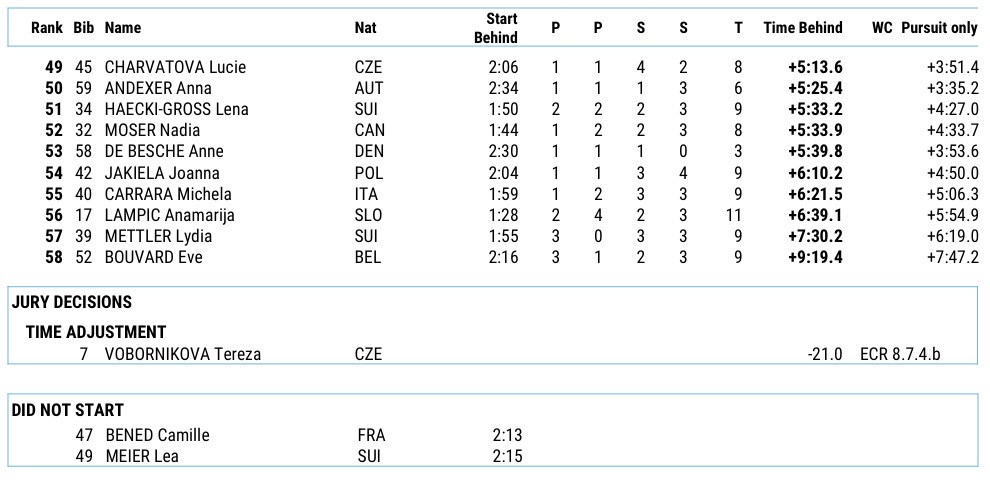Viewport: 990px width, 480px height.
Task: Select METTLER Lydia's pursuit time +6:19.0
Action: (x=952, y=235)
